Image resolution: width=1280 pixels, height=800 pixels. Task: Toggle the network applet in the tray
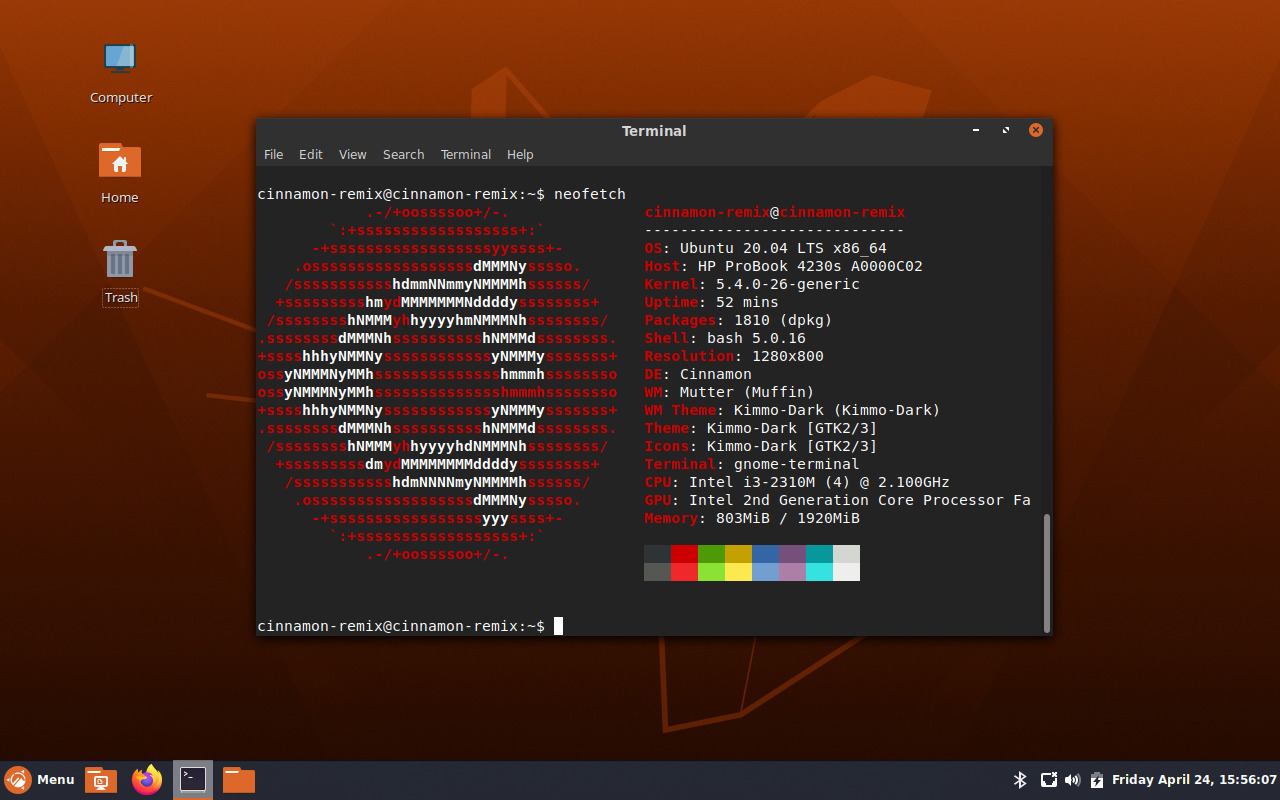click(1047, 779)
